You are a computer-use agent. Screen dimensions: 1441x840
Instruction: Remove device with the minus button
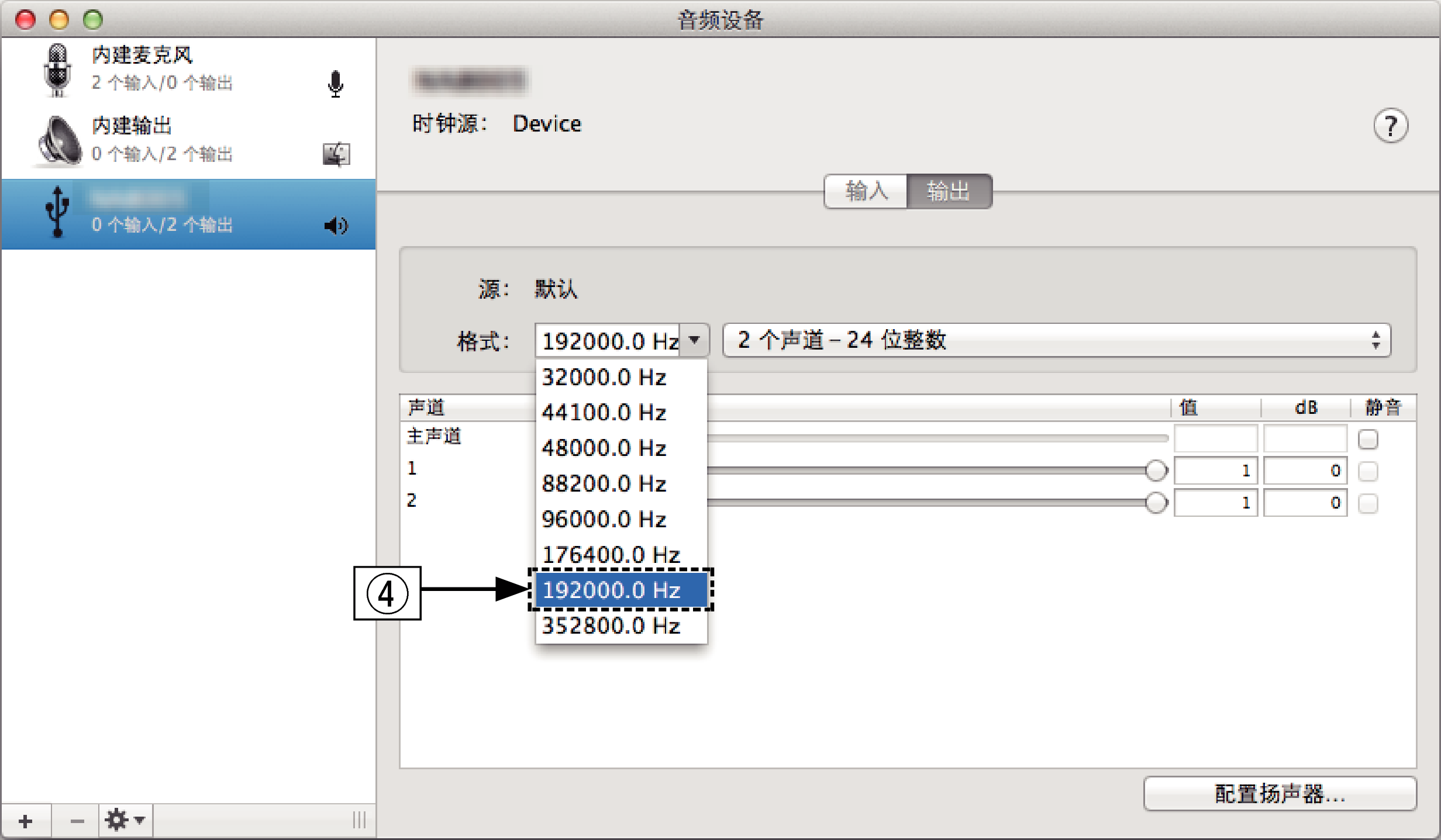point(77,821)
